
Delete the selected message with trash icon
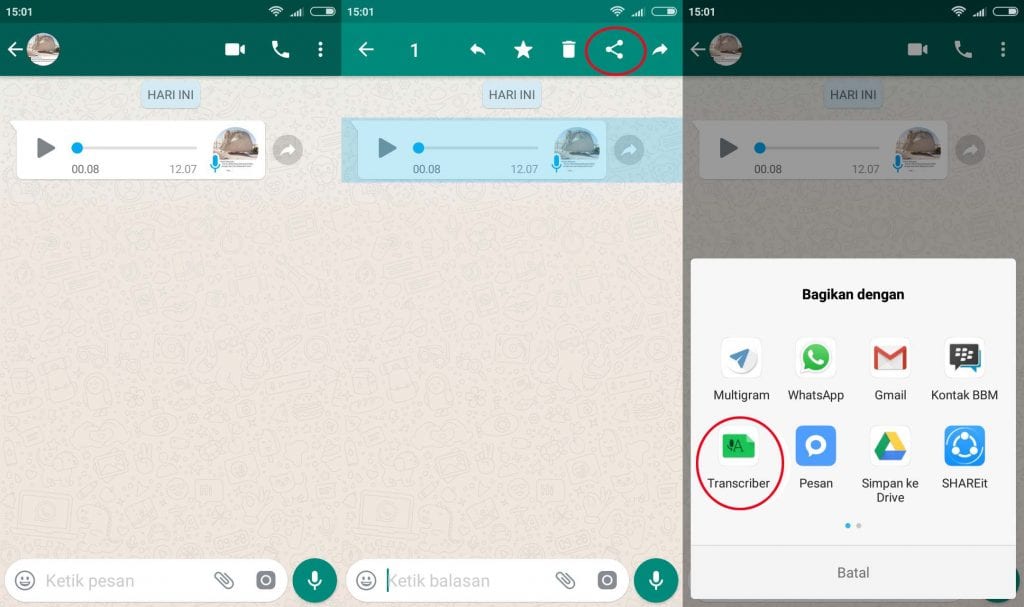click(568, 50)
